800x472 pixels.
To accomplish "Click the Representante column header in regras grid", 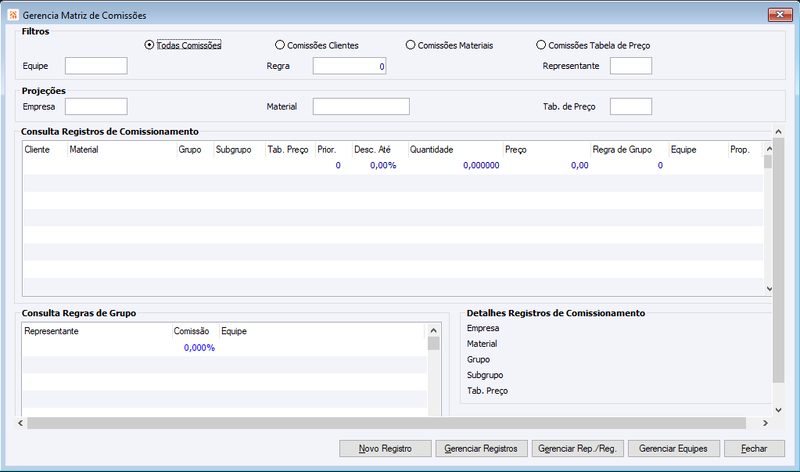I will (97, 331).
